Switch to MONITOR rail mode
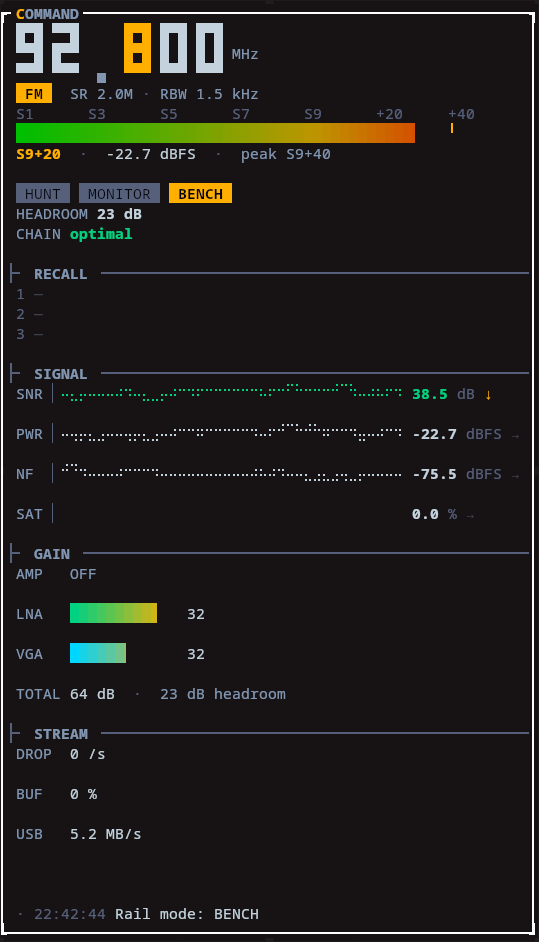Screen dimensions: 539x942 (x=119, y=193)
